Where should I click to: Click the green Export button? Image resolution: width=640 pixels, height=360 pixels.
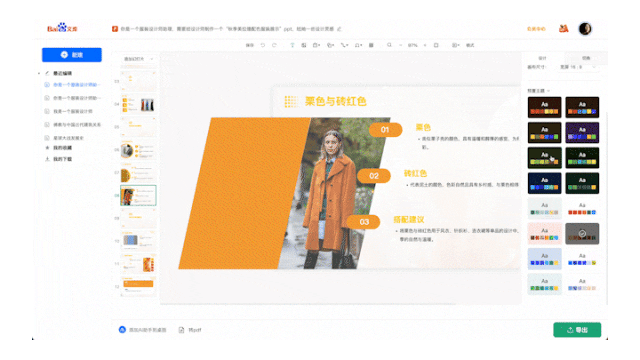pos(577,330)
